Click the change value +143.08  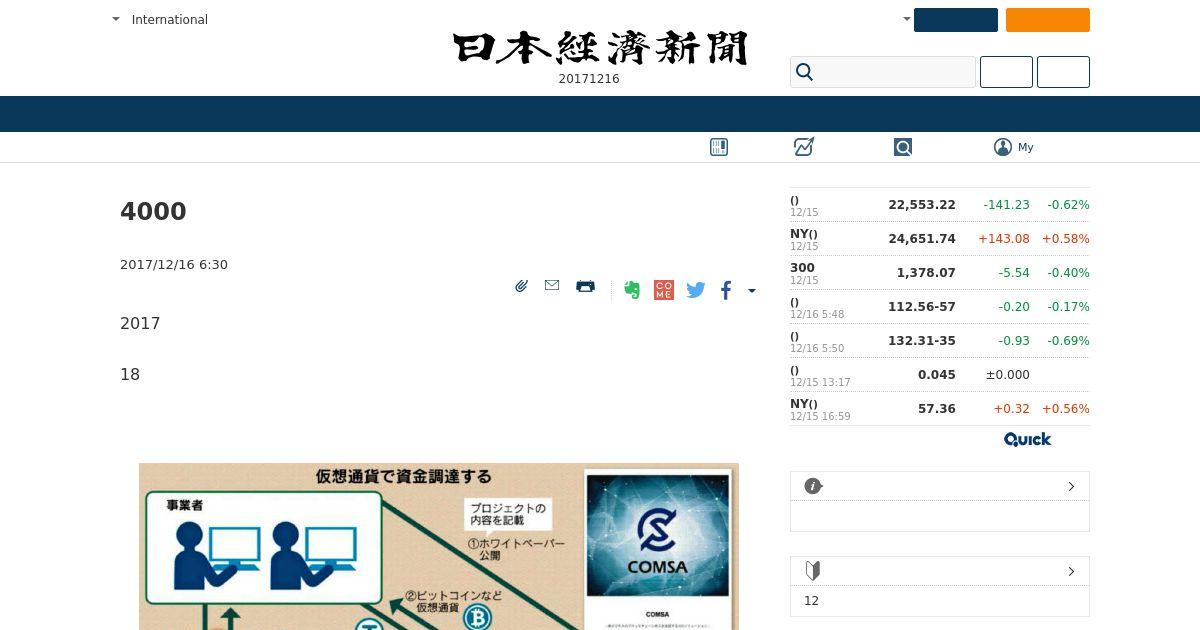coord(1004,239)
